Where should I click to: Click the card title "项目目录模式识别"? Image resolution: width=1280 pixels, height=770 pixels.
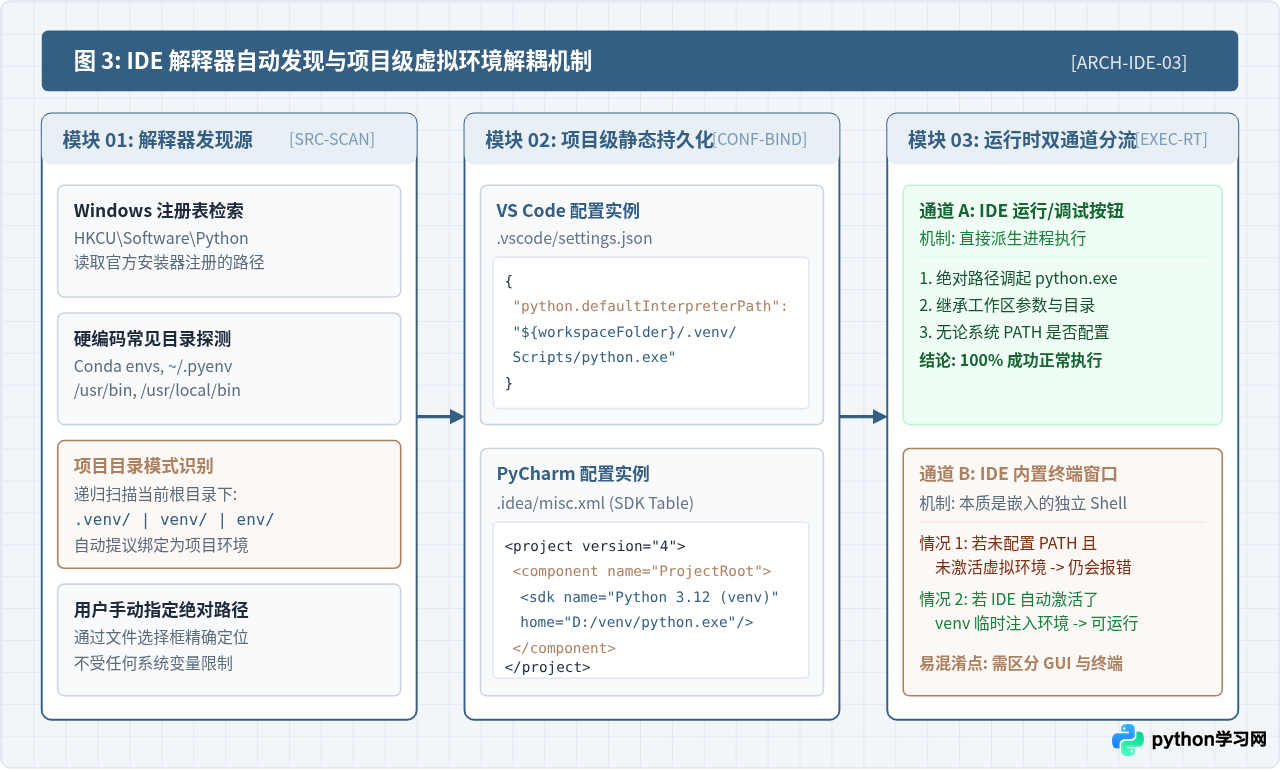click(143, 466)
